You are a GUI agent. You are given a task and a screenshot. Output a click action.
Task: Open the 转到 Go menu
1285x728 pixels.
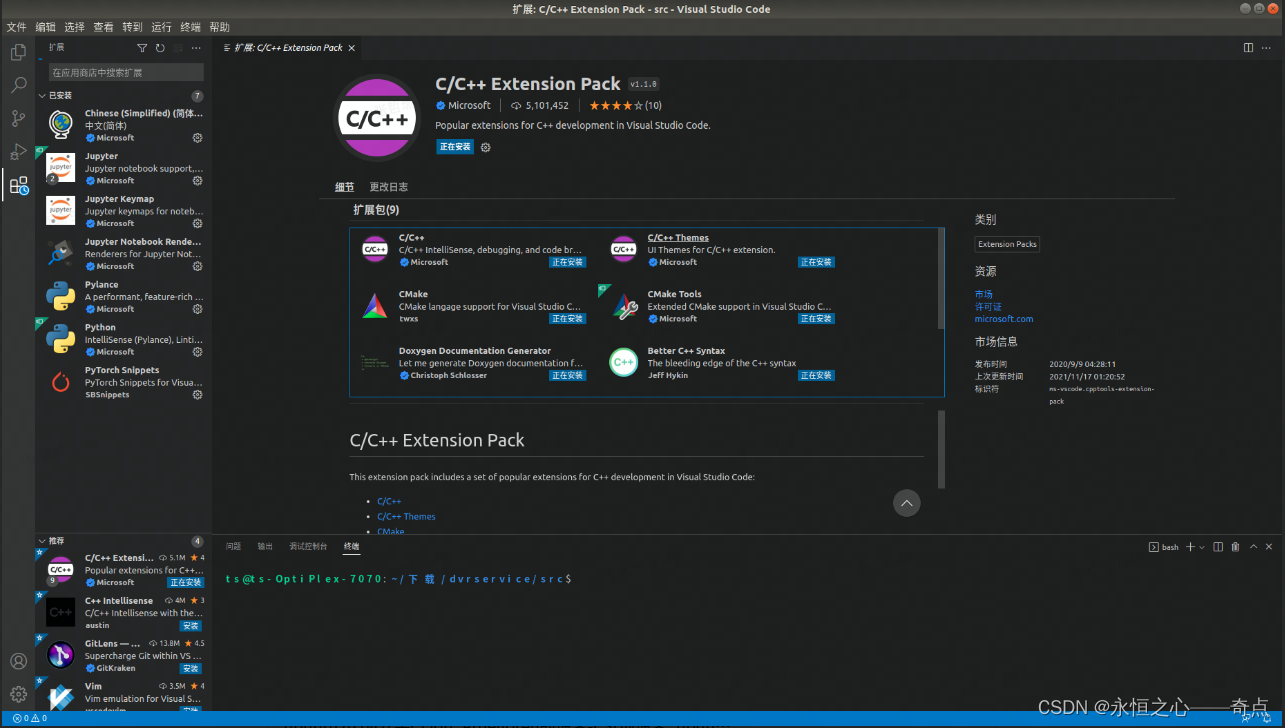[x=132, y=27]
